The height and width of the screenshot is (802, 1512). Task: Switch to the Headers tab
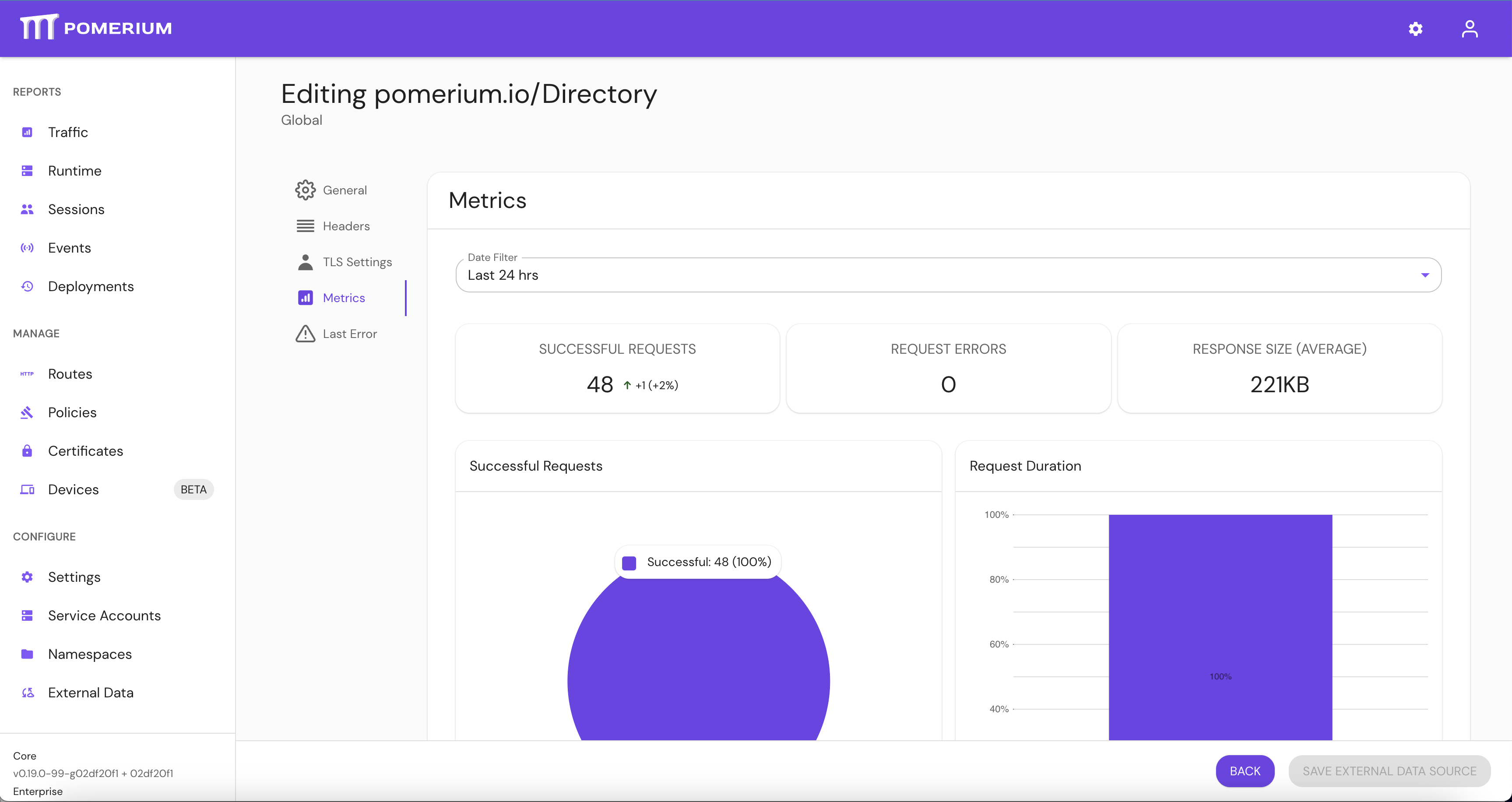point(346,226)
